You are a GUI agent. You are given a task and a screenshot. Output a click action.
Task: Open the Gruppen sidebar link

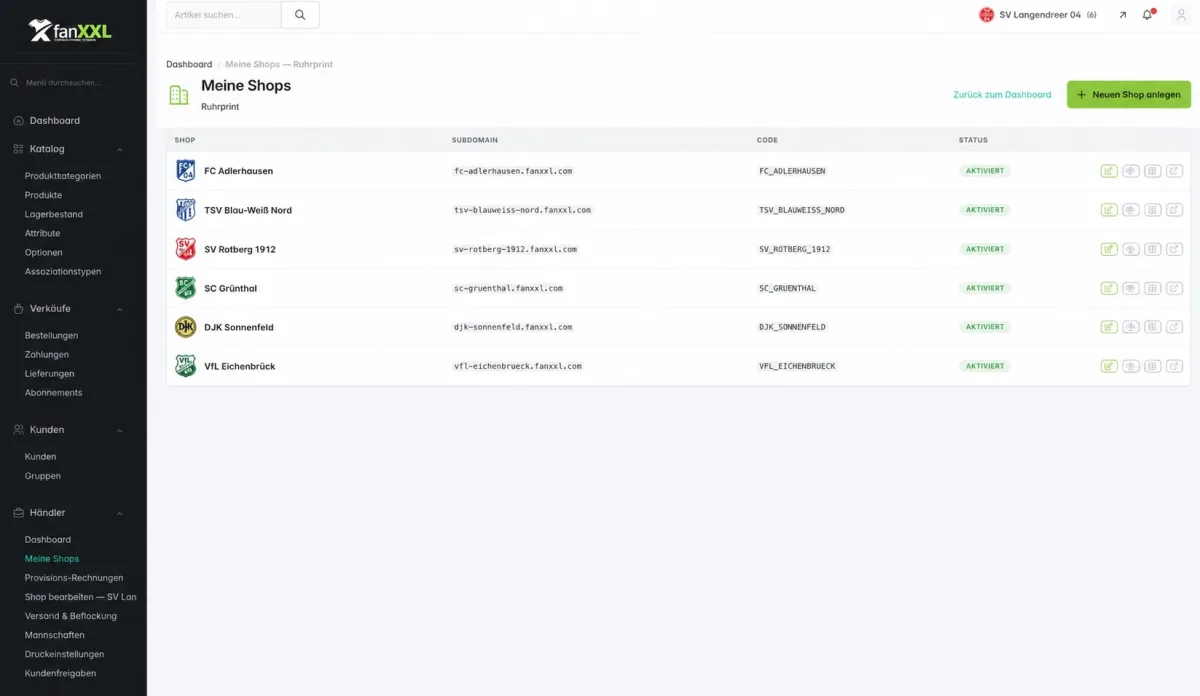click(43, 476)
